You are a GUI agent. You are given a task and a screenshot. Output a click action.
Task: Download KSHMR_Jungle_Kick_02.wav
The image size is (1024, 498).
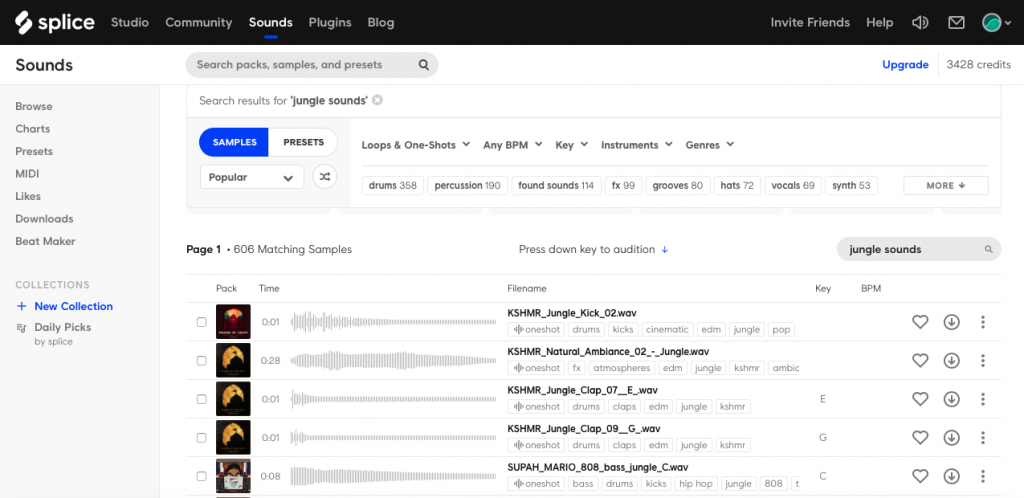tap(952, 322)
